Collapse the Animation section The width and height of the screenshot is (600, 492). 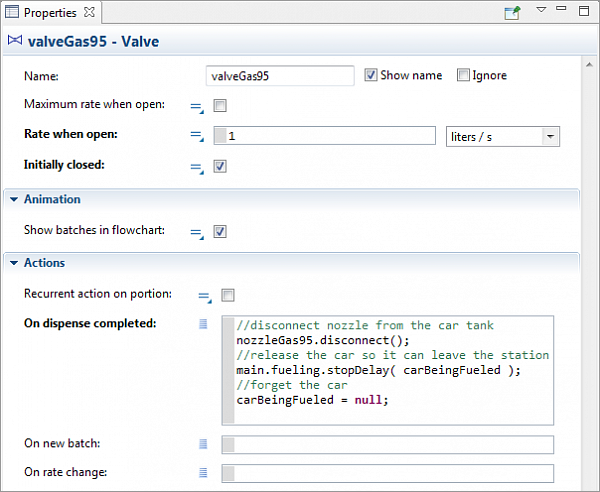[14, 199]
